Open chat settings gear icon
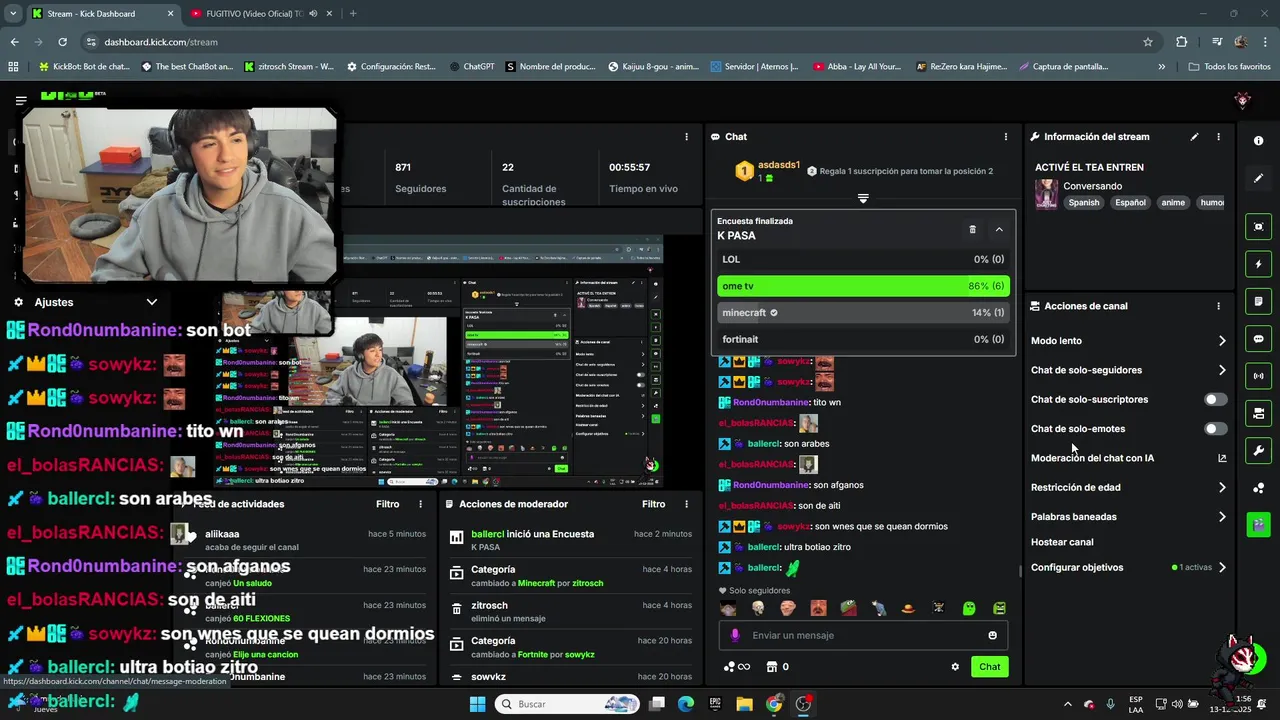This screenshot has width=1280, height=720. click(955, 667)
